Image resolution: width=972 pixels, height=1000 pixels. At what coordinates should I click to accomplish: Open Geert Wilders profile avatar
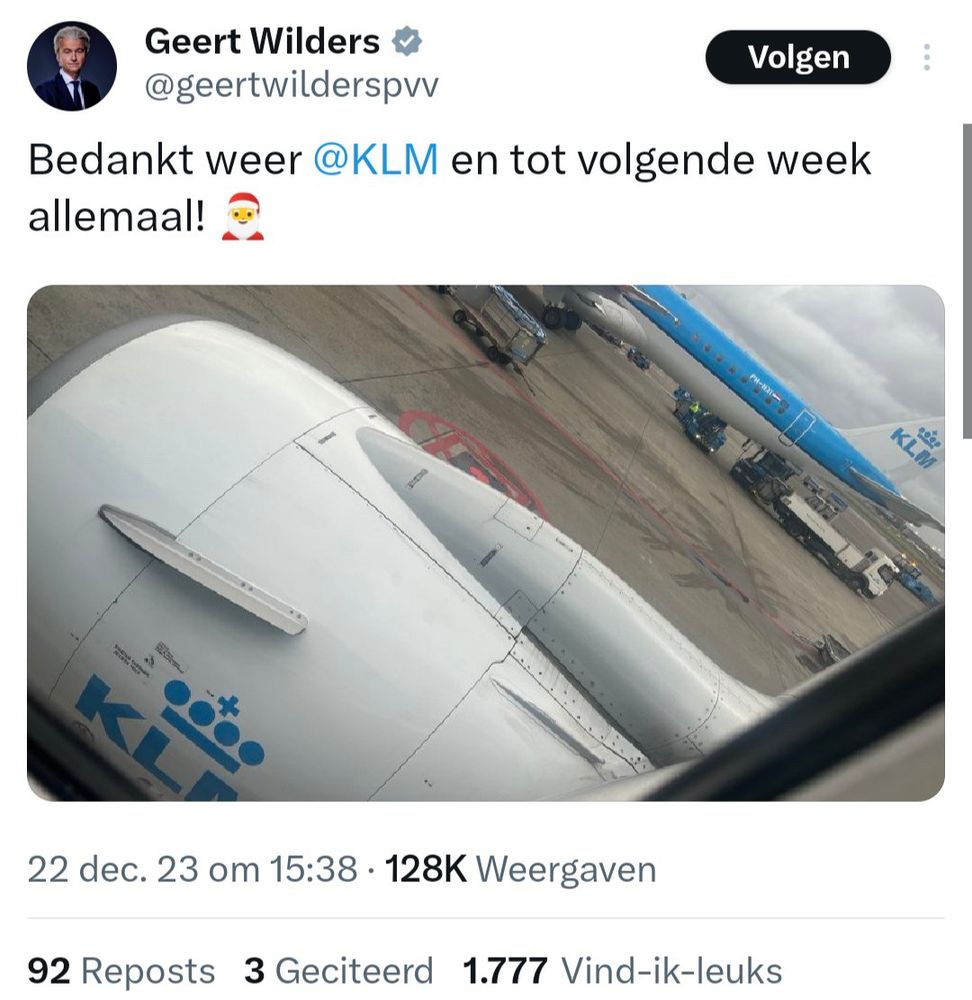[x=72, y=66]
